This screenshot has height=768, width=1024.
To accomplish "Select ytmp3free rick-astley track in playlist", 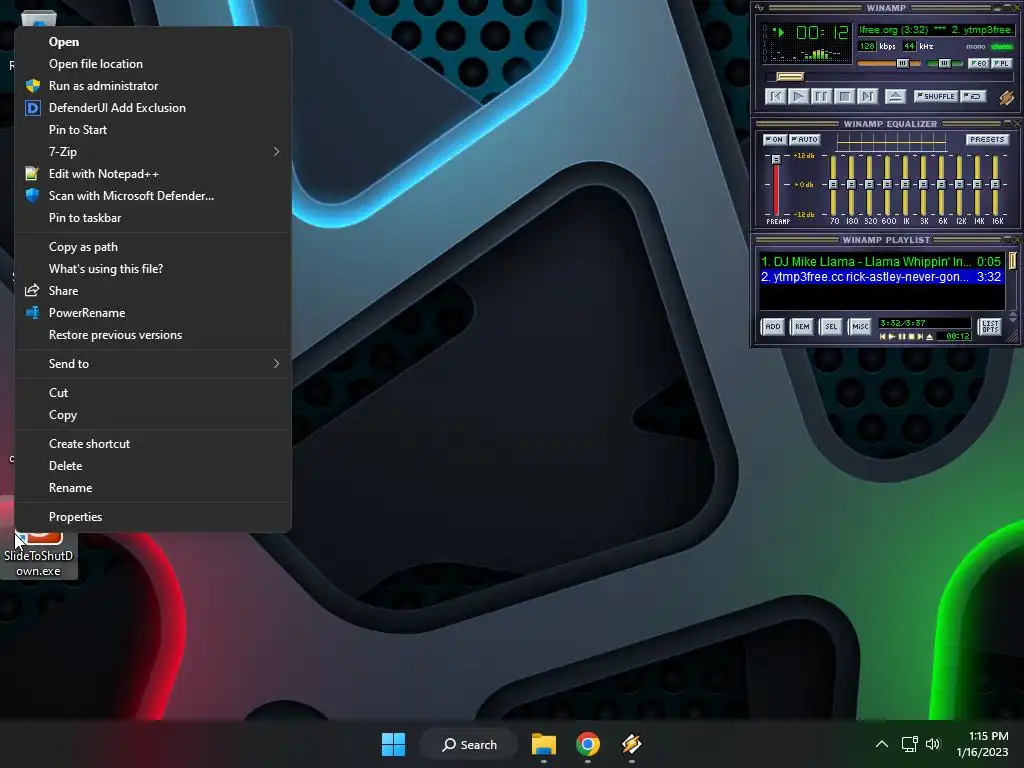I will pyautogui.click(x=880, y=277).
